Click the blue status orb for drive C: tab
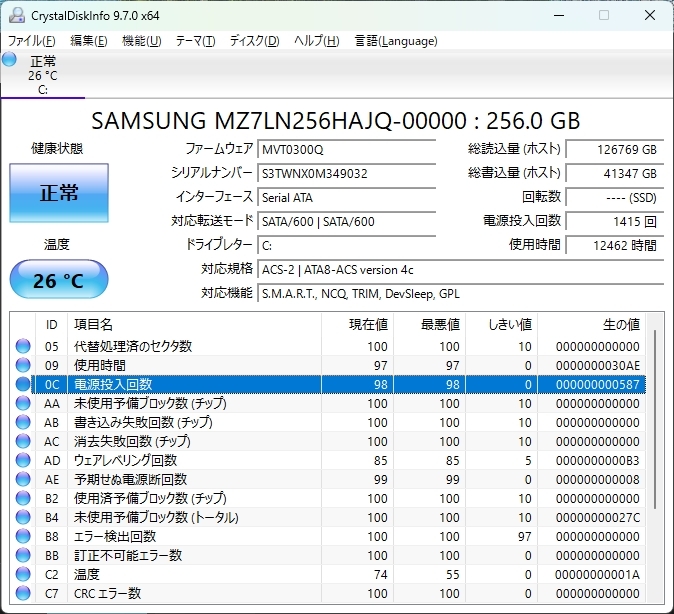The image size is (674, 614). click(9, 59)
